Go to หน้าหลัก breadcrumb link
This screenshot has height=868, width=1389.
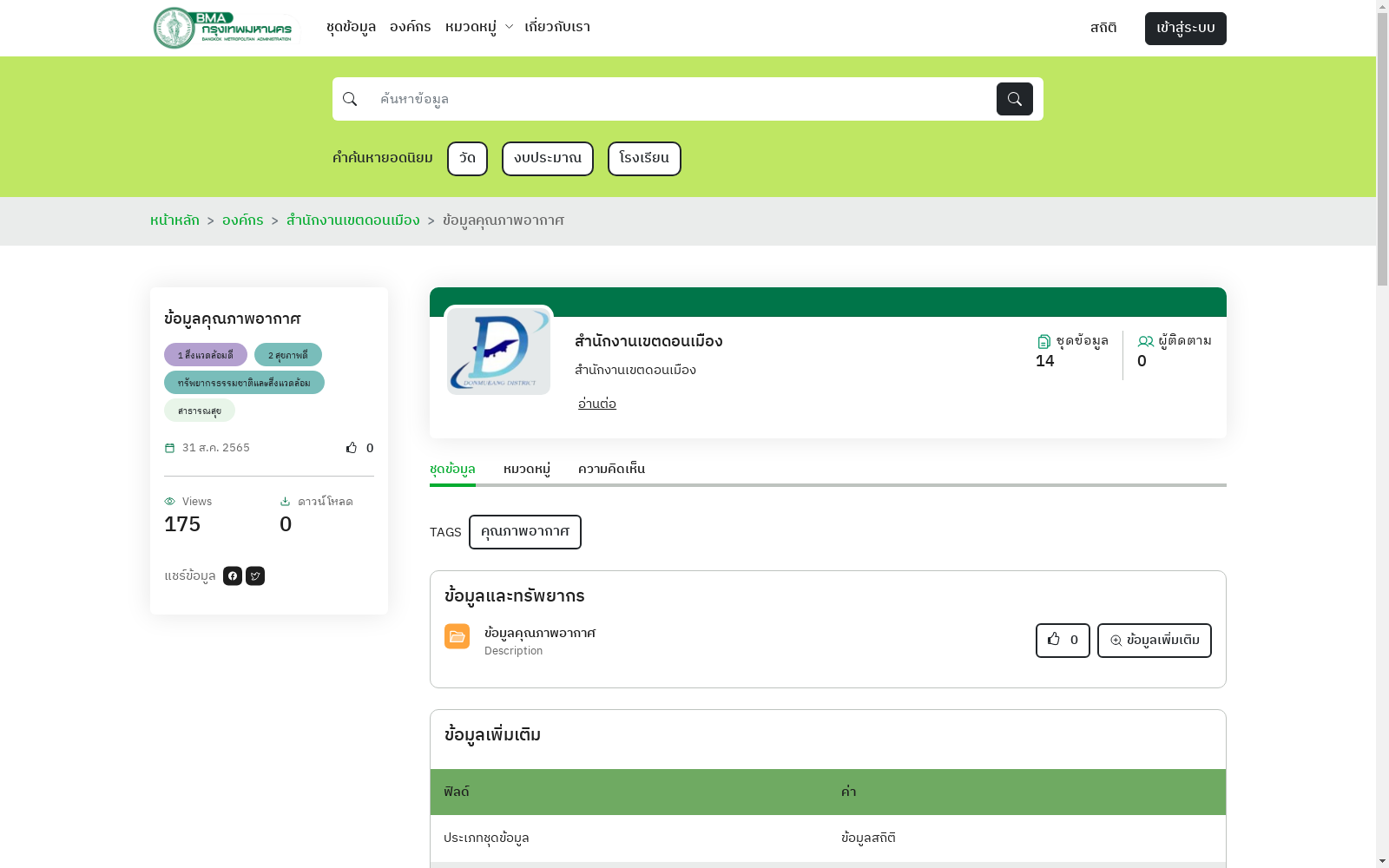174,220
